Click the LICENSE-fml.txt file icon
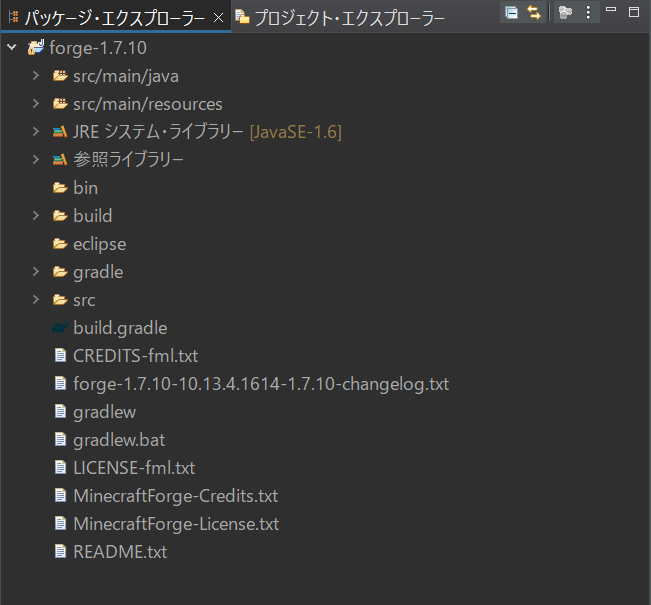Image resolution: width=651 pixels, height=605 pixels. pos(61,468)
